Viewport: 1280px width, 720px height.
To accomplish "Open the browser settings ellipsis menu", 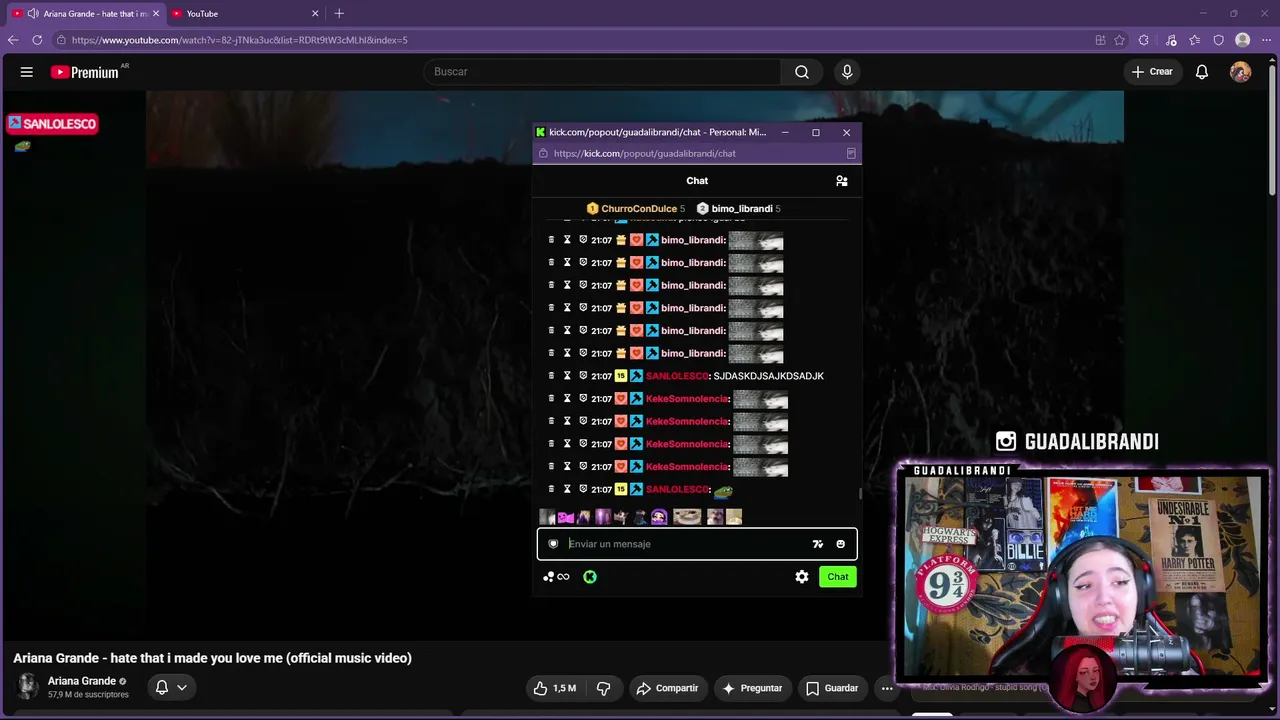I will coord(1267,40).
